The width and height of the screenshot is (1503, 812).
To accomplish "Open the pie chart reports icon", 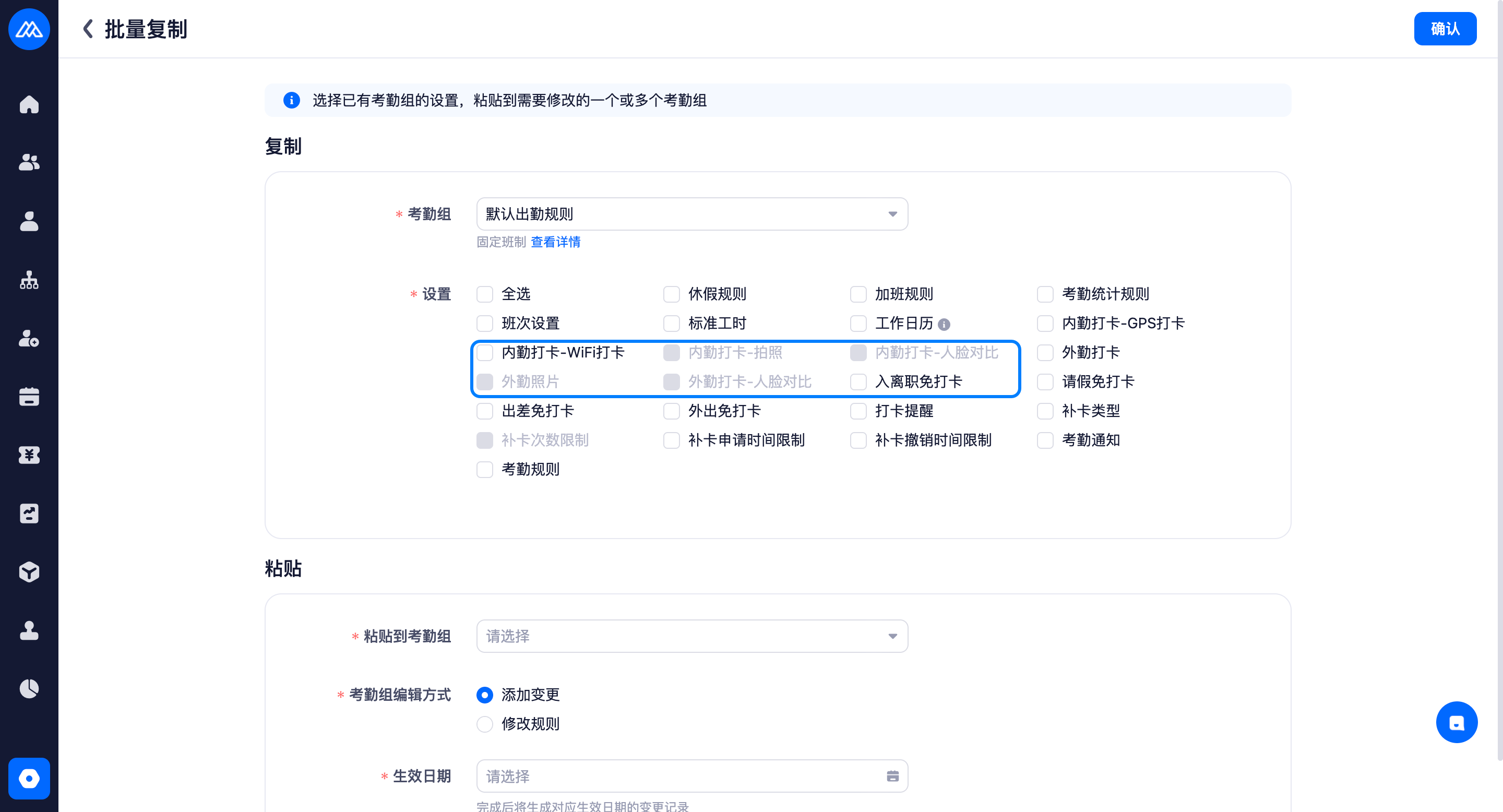I will pyautogui.click(x=29, y=688).
